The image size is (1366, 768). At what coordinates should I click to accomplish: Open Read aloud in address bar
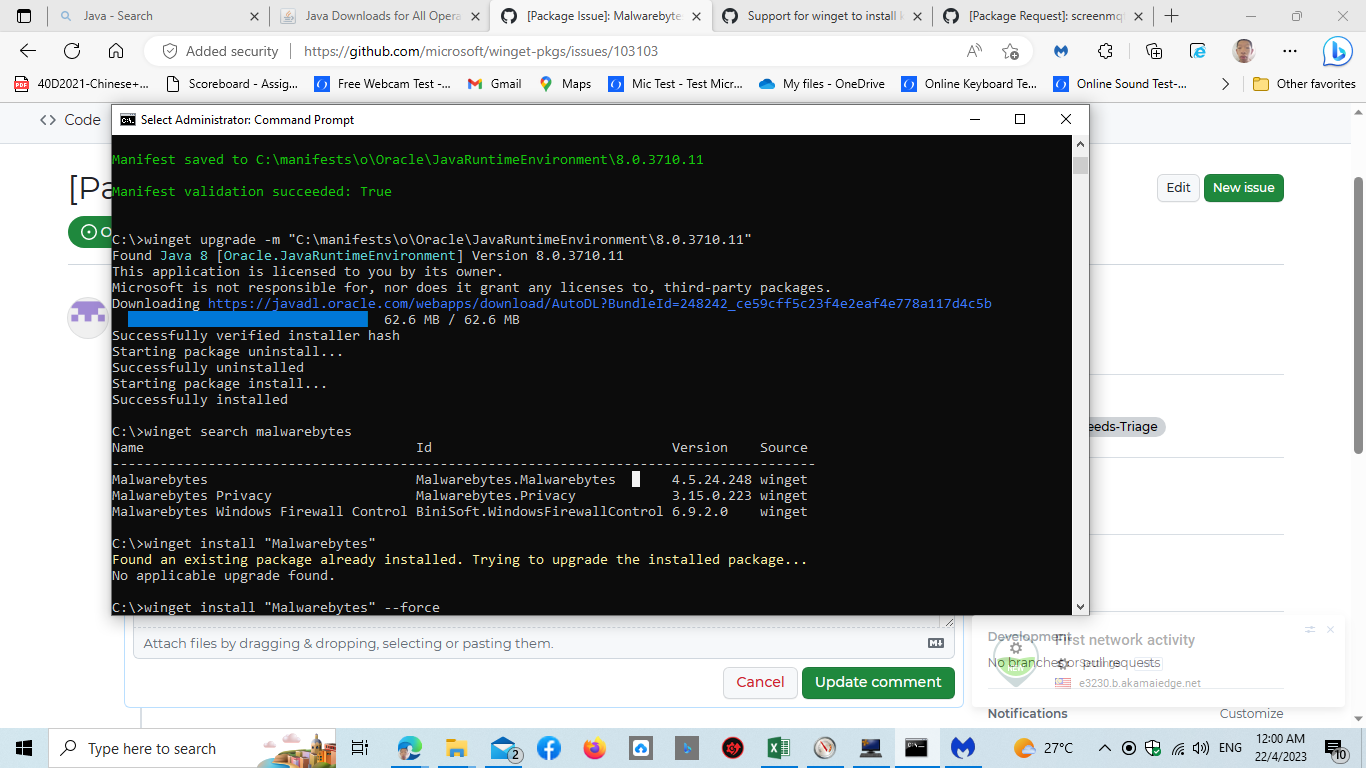point(974,51)
